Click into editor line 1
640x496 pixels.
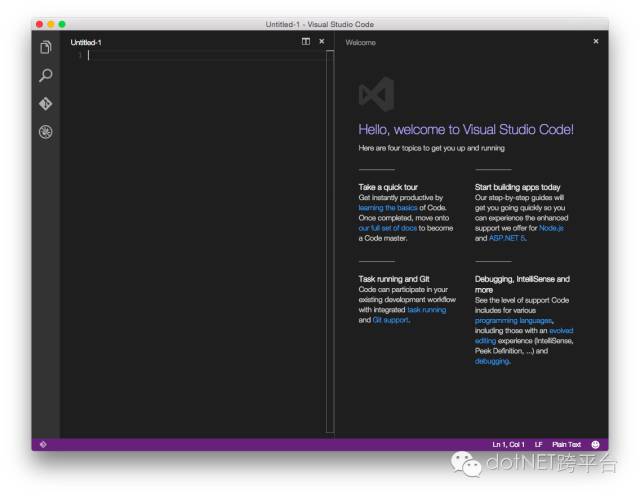coord(206,56)
